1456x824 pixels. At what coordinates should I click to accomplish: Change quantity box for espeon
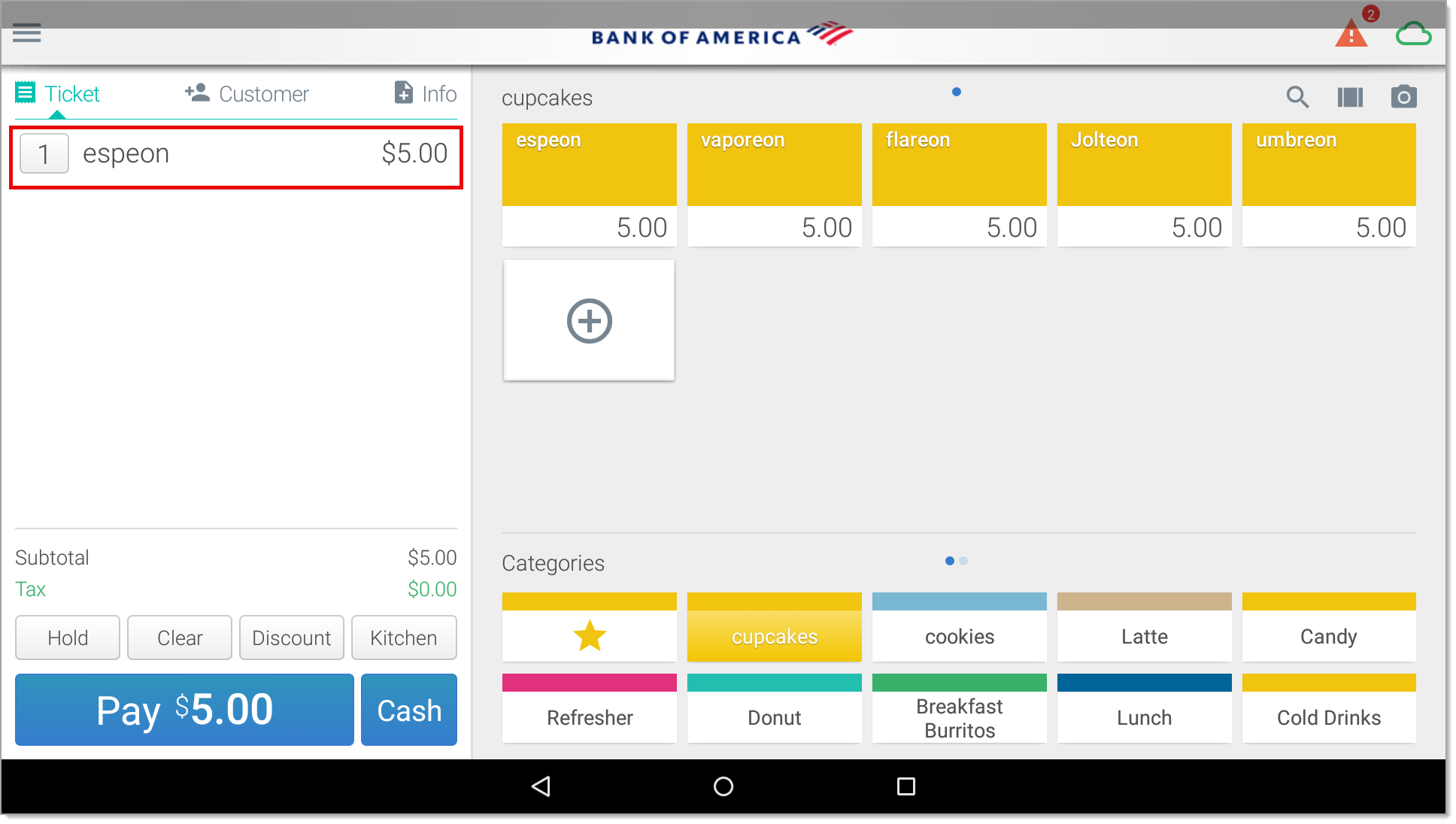44,154
